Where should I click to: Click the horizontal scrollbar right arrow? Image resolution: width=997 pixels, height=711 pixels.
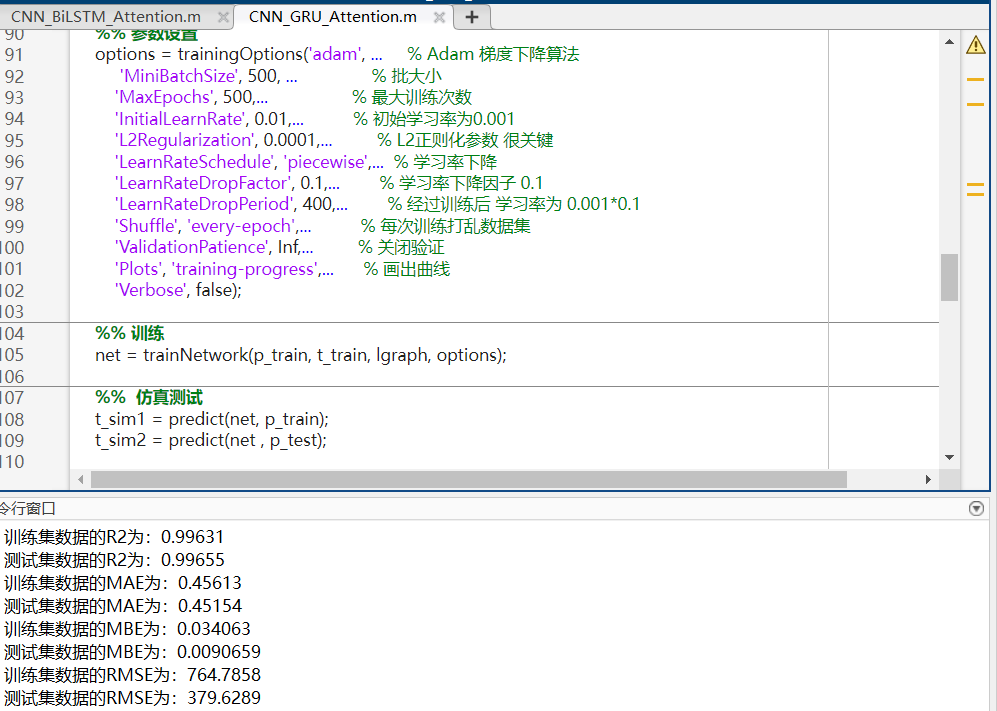[928, 480]
